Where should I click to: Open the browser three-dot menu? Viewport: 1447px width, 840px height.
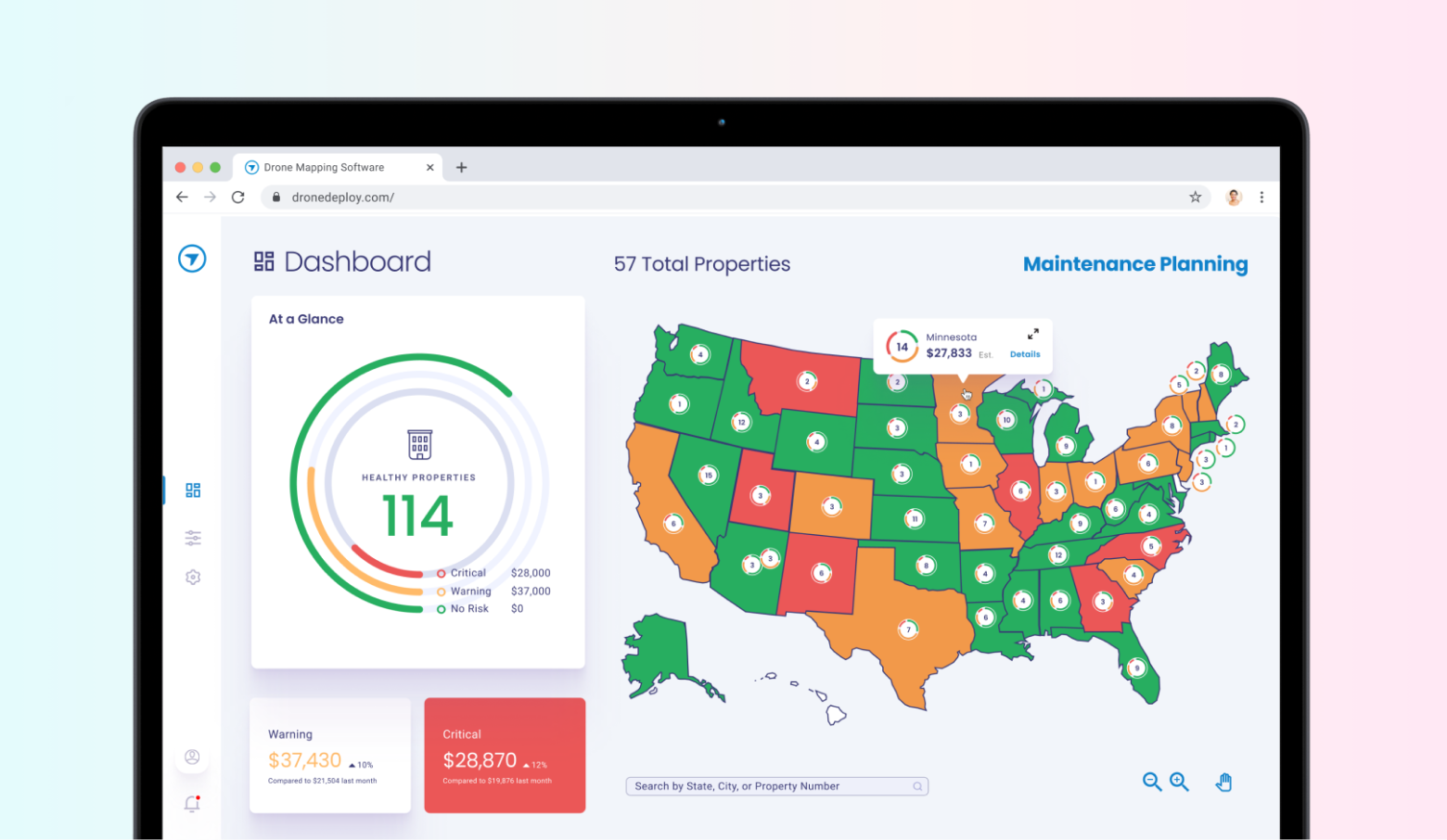(1261, 197)
